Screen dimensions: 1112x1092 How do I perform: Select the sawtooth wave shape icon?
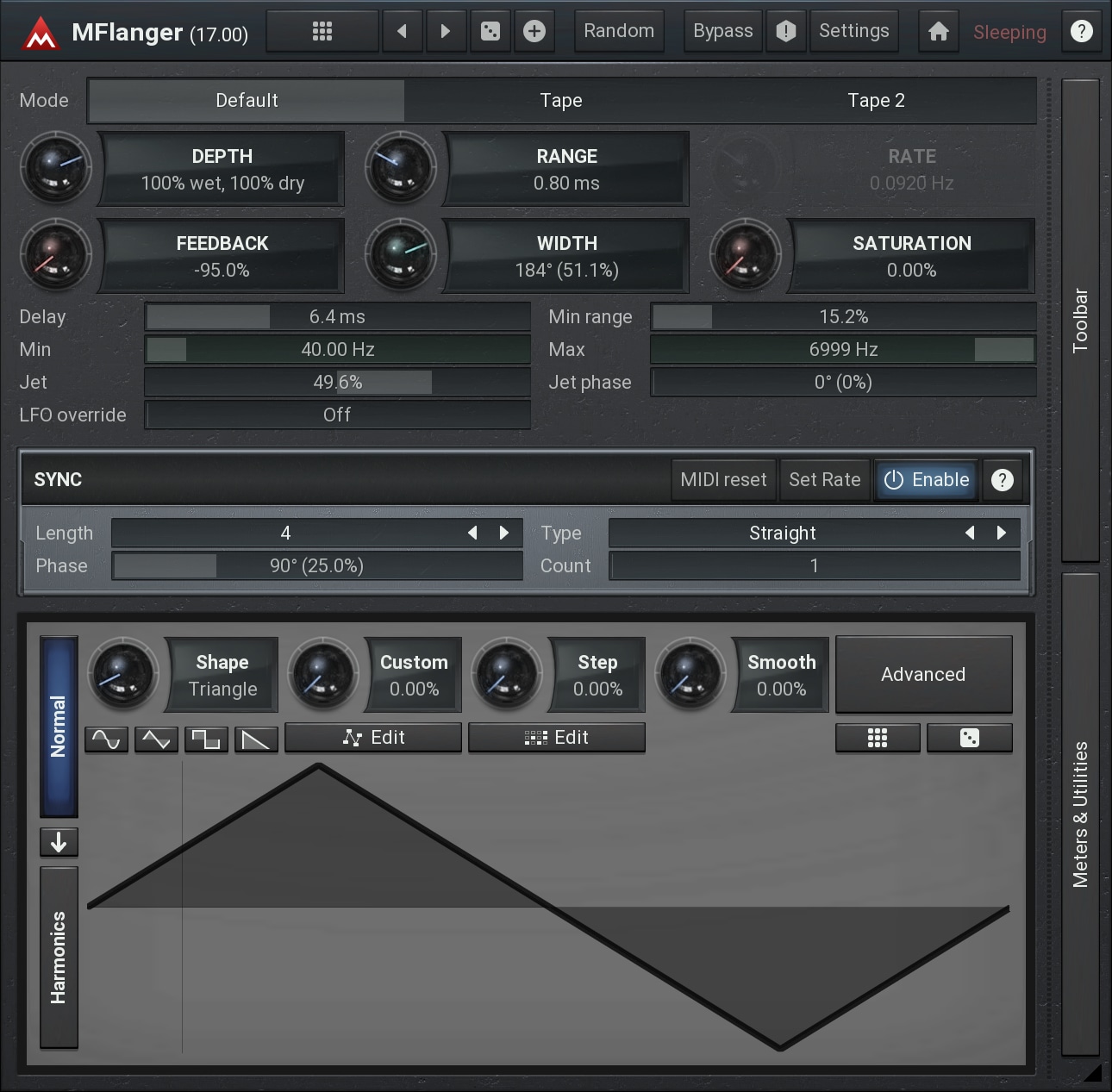click(256, 739)
